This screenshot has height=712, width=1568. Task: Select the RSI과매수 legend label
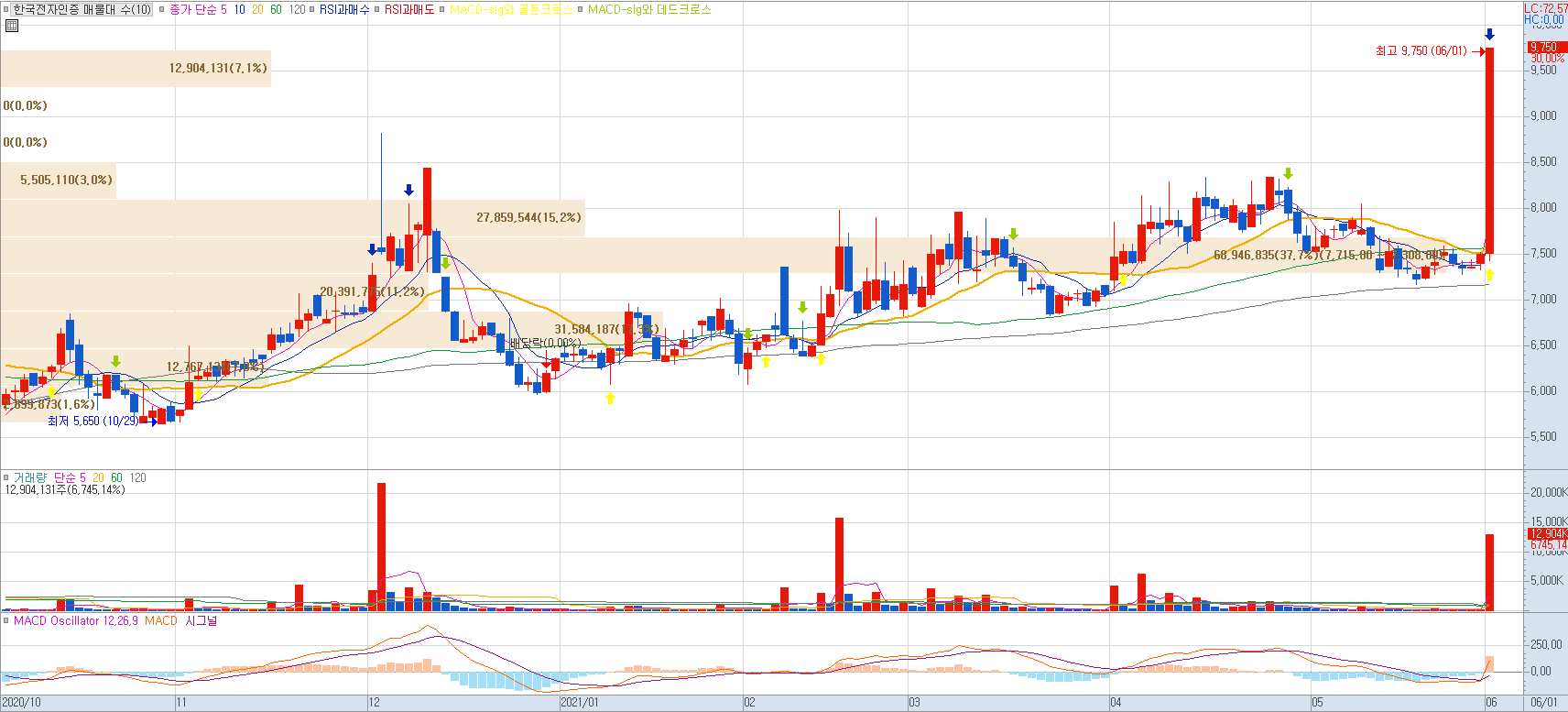(x=344, y=10)
